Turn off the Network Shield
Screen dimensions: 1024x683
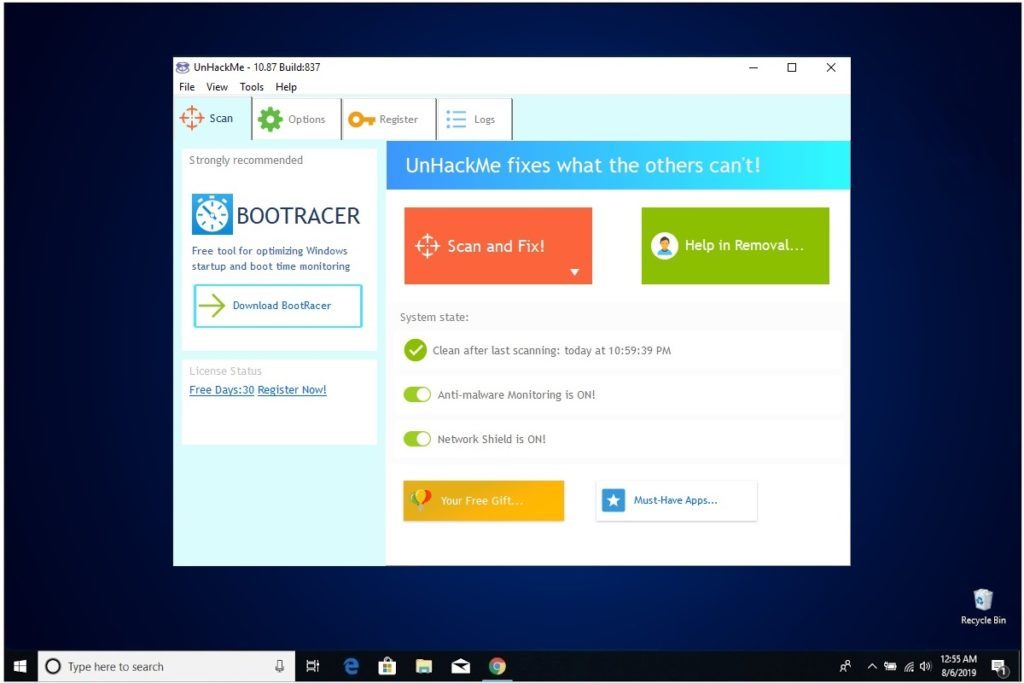click(x=417, y=438)
